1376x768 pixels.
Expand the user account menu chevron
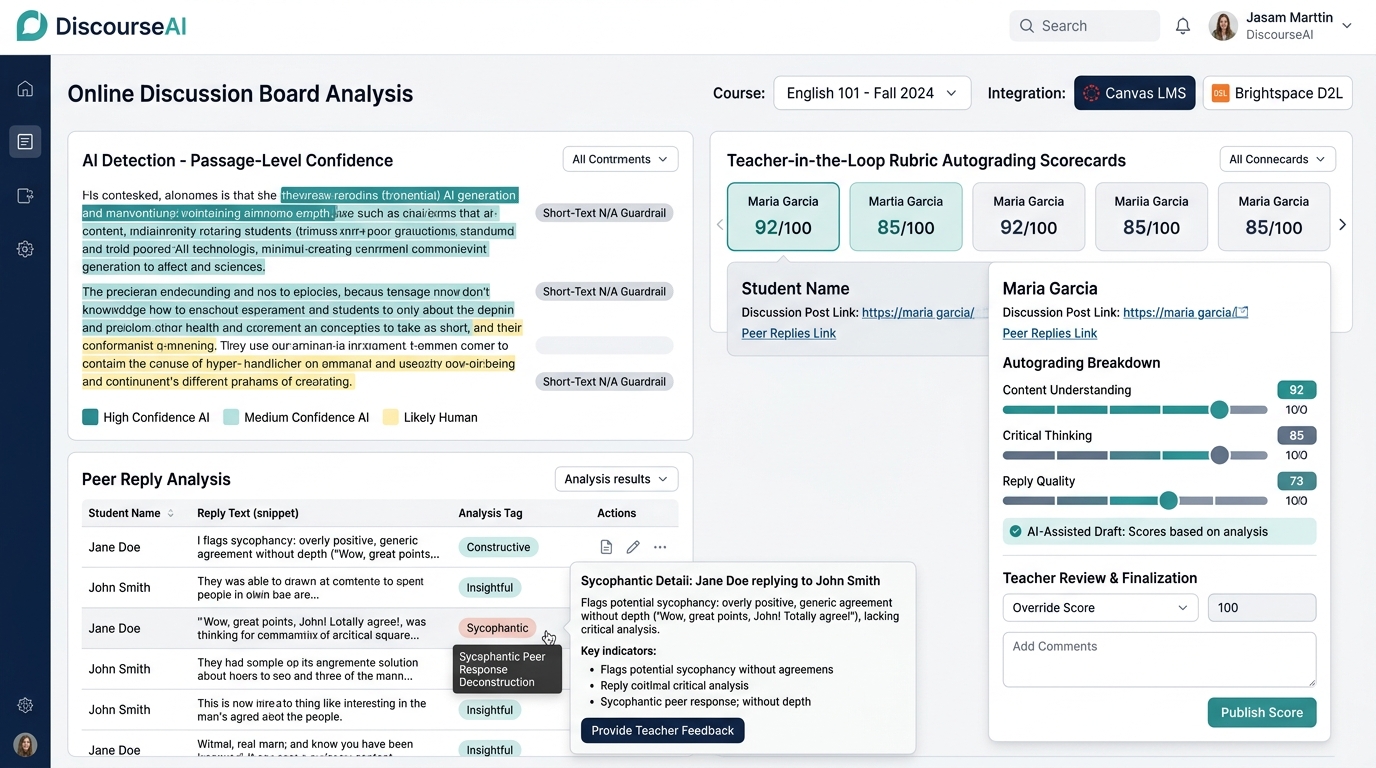click(1346, 26)
